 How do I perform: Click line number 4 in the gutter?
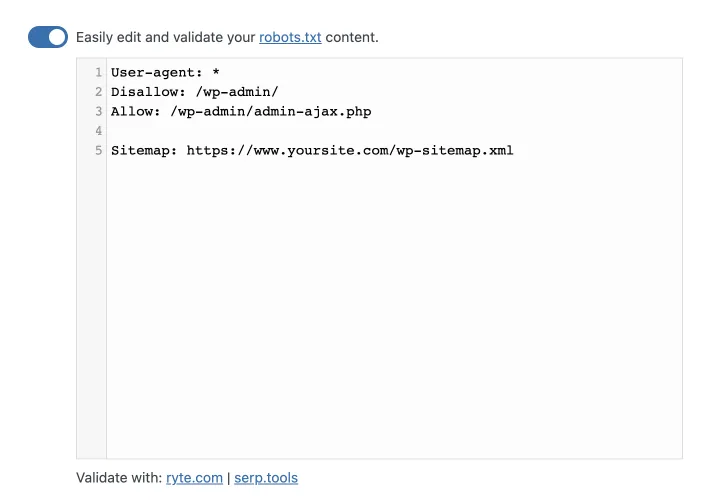coord(99,131)
